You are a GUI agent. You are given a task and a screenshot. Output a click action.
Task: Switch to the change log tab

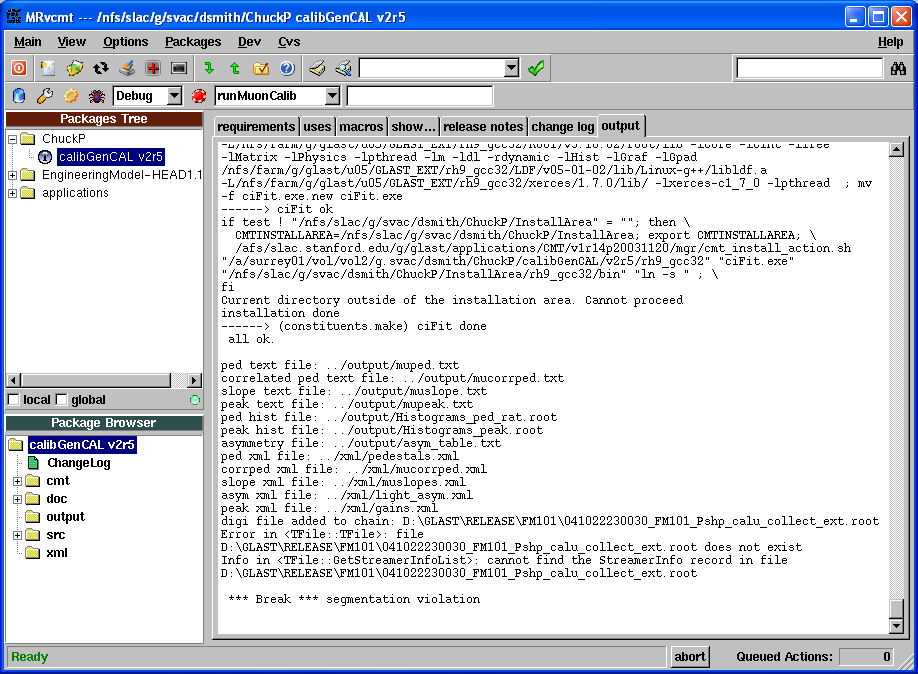point(563,126)
